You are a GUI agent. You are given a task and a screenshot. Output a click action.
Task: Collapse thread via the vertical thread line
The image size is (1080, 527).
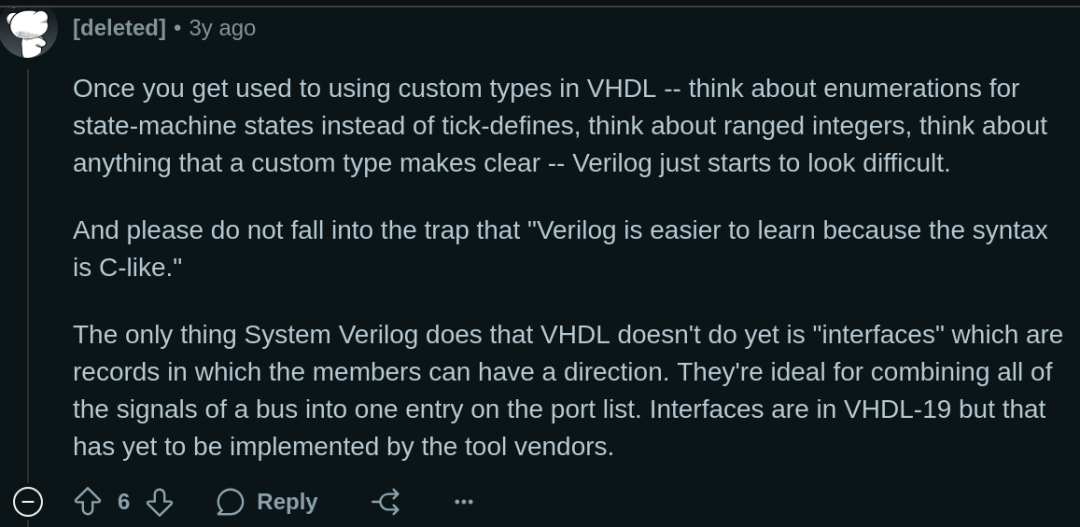pyautogui.click(x=28, y=276)
